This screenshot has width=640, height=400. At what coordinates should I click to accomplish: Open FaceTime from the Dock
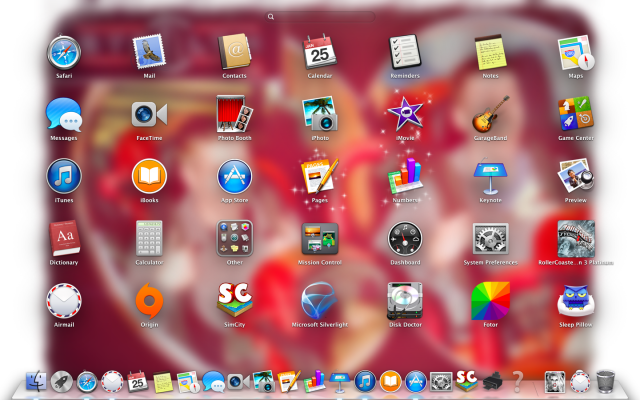(239, 382)
